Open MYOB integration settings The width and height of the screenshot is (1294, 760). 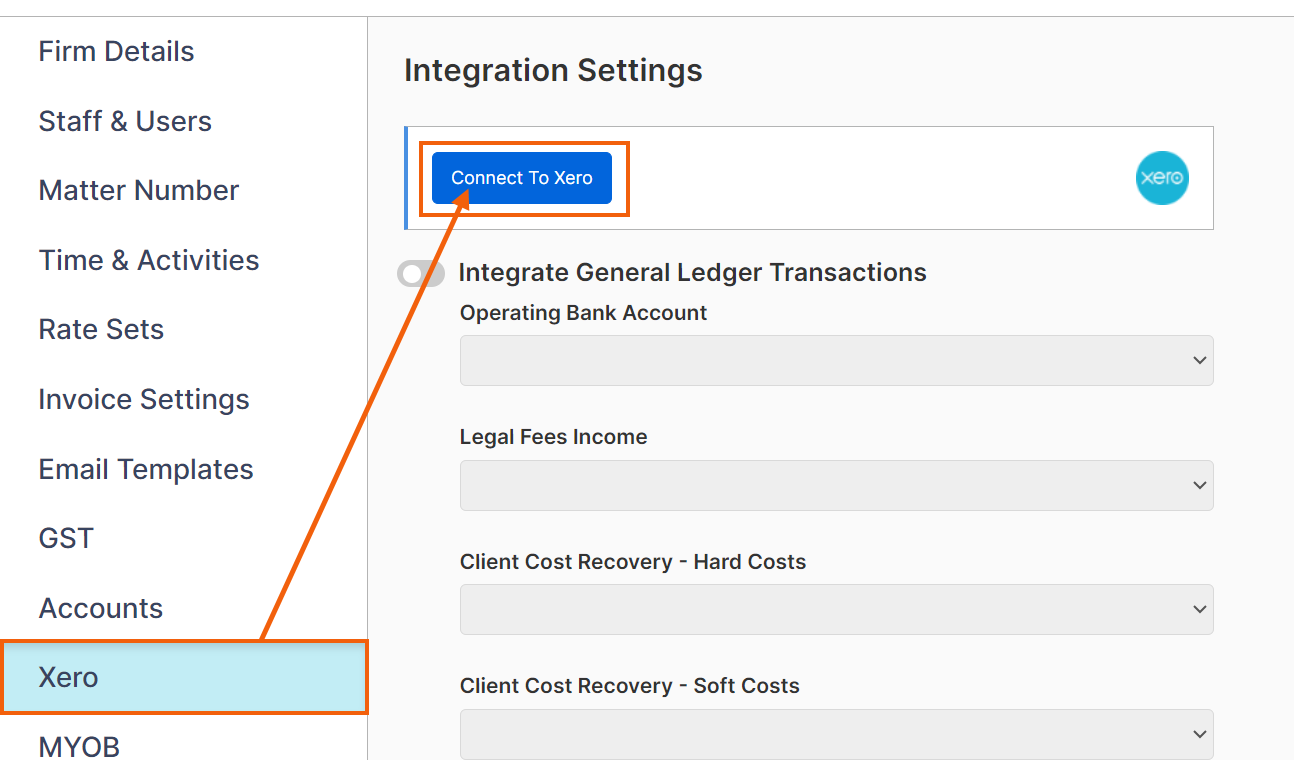click(79, 746)
